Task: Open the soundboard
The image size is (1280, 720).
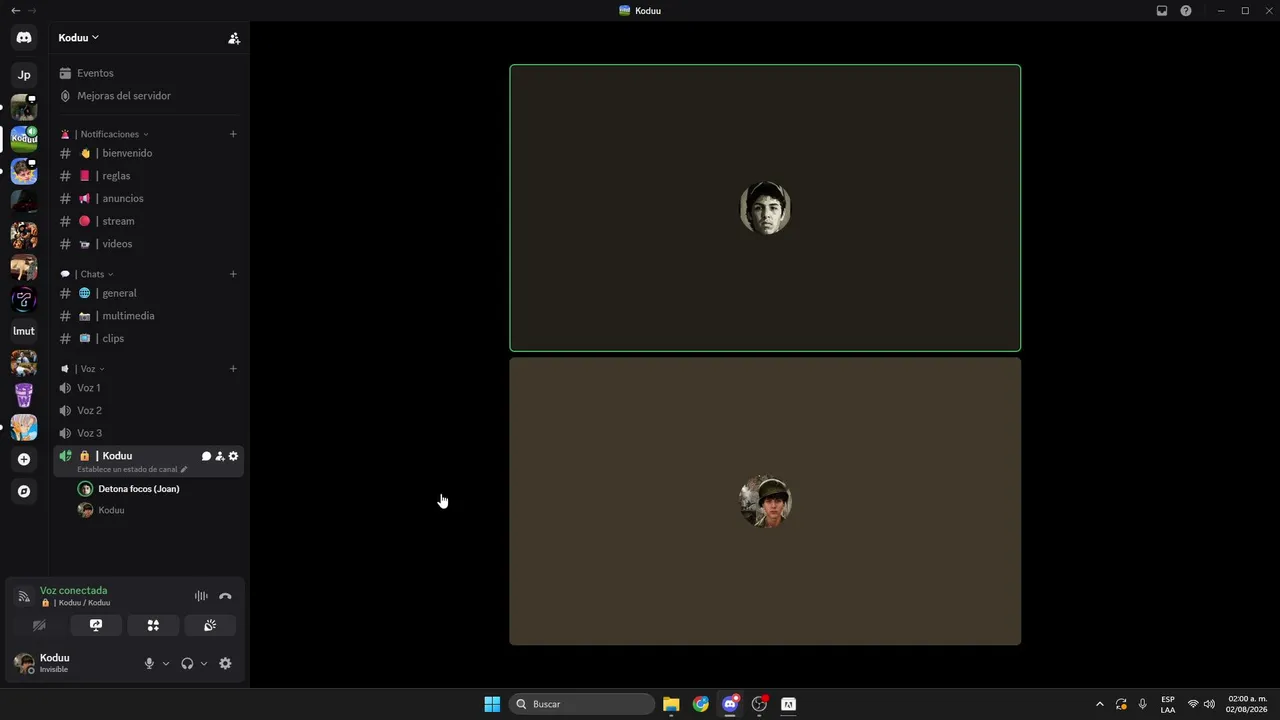Action: tap(210, 625)
